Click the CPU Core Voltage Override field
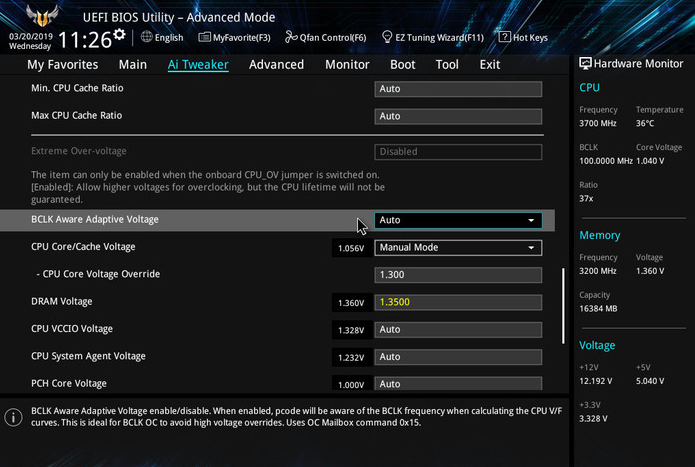The width and height of the screenshot is (695, 467). (458, 275)
